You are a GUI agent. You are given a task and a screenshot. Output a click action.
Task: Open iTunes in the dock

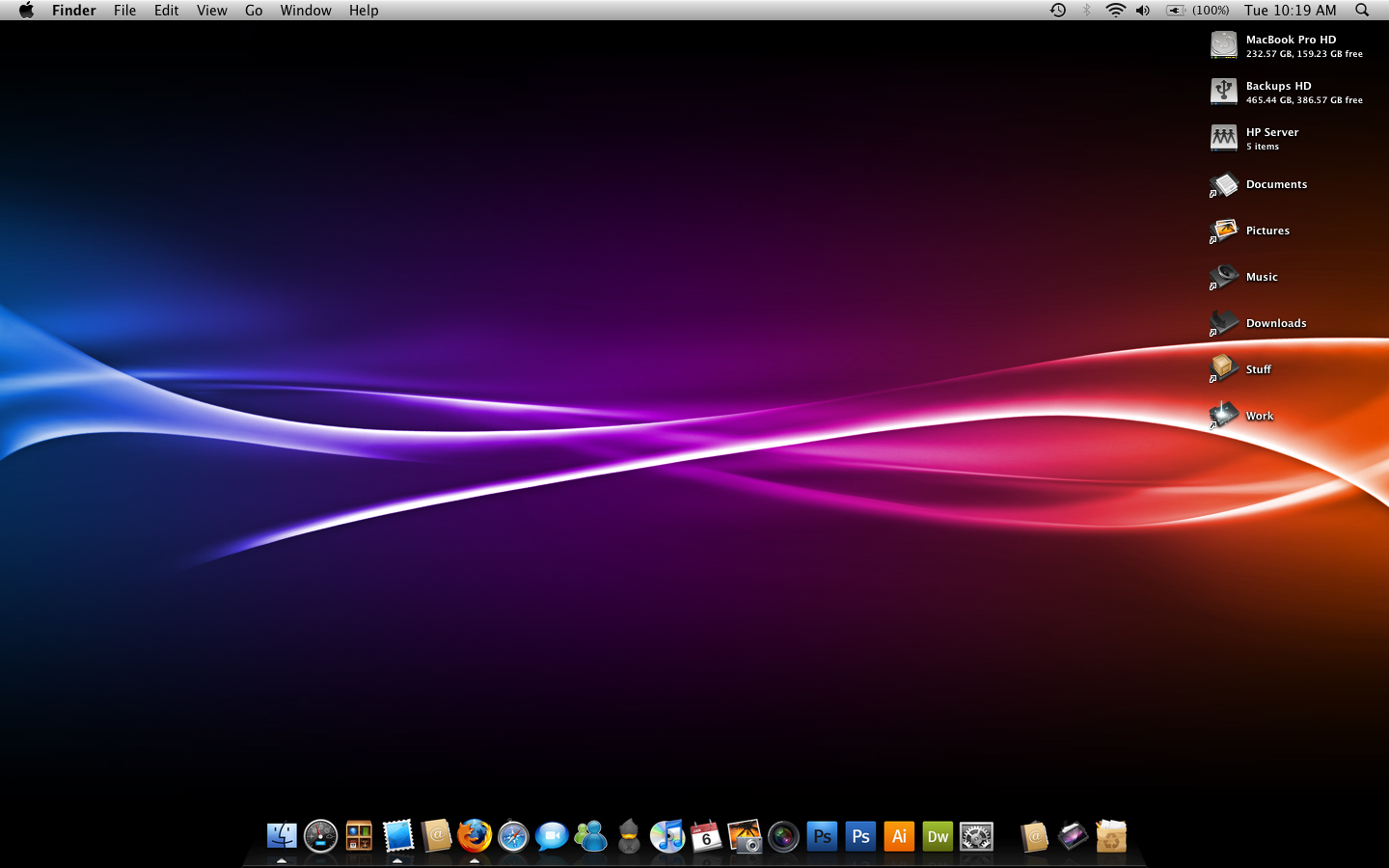[667, 836]
